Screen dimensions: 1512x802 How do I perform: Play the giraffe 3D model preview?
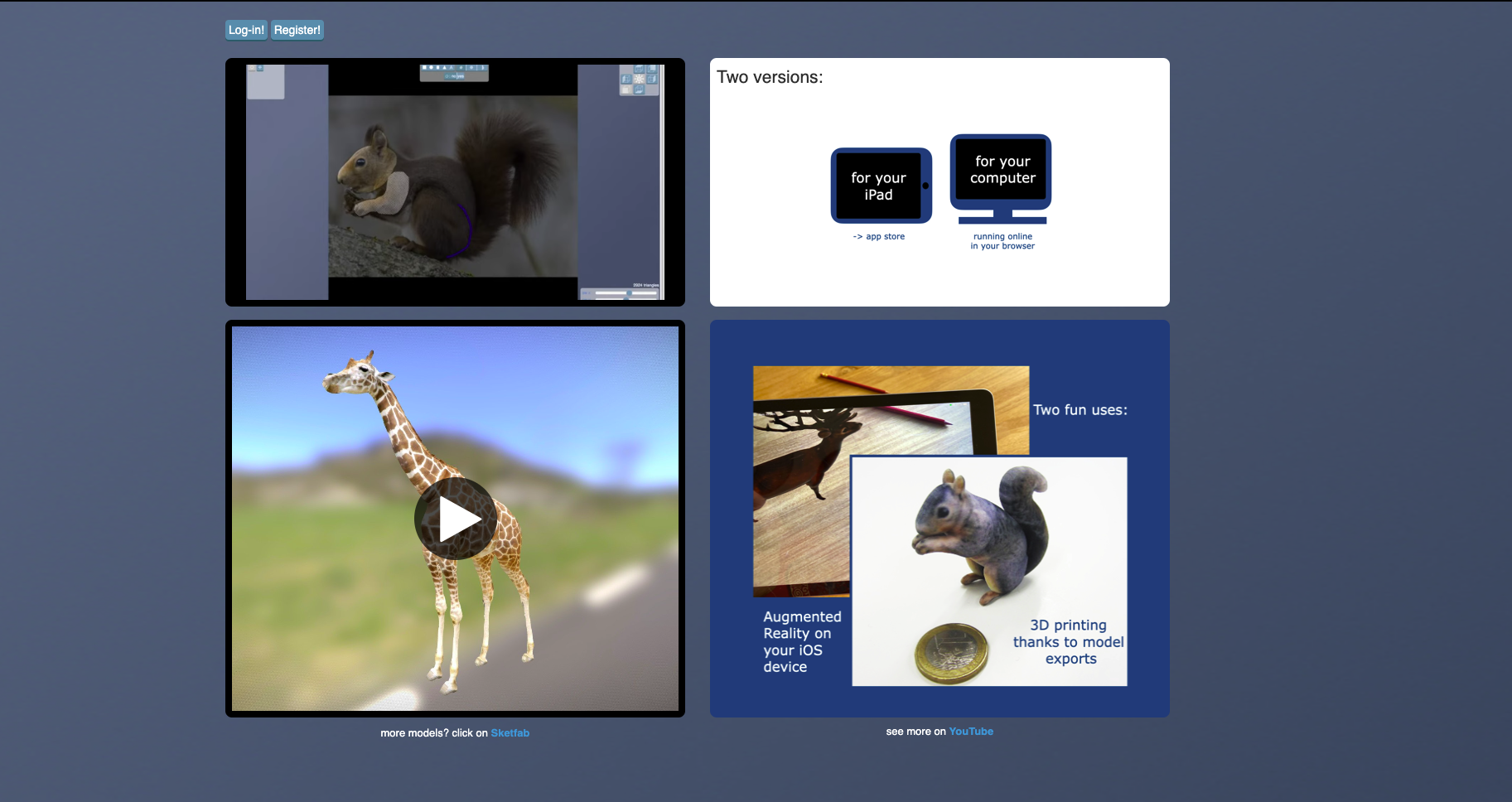(x=455, y=519)
